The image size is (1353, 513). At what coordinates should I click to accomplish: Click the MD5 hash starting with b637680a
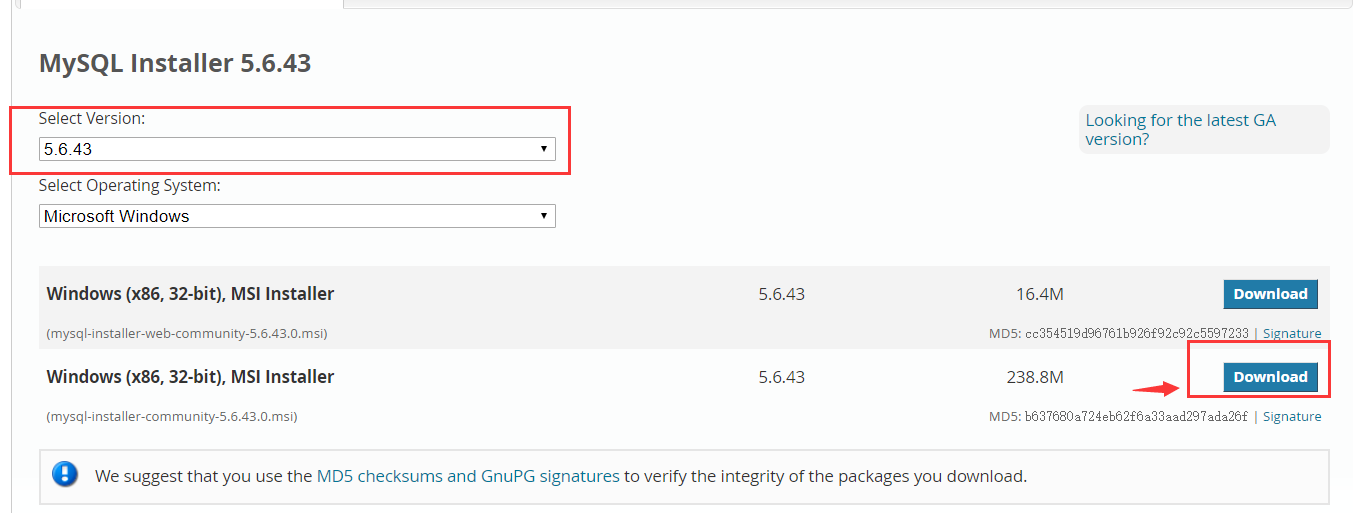1137,416
